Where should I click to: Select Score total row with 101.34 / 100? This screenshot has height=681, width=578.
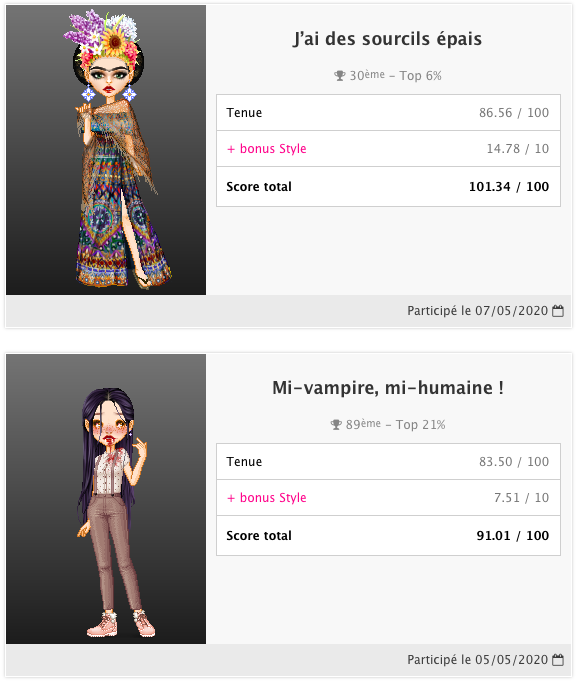click(388, 187)
